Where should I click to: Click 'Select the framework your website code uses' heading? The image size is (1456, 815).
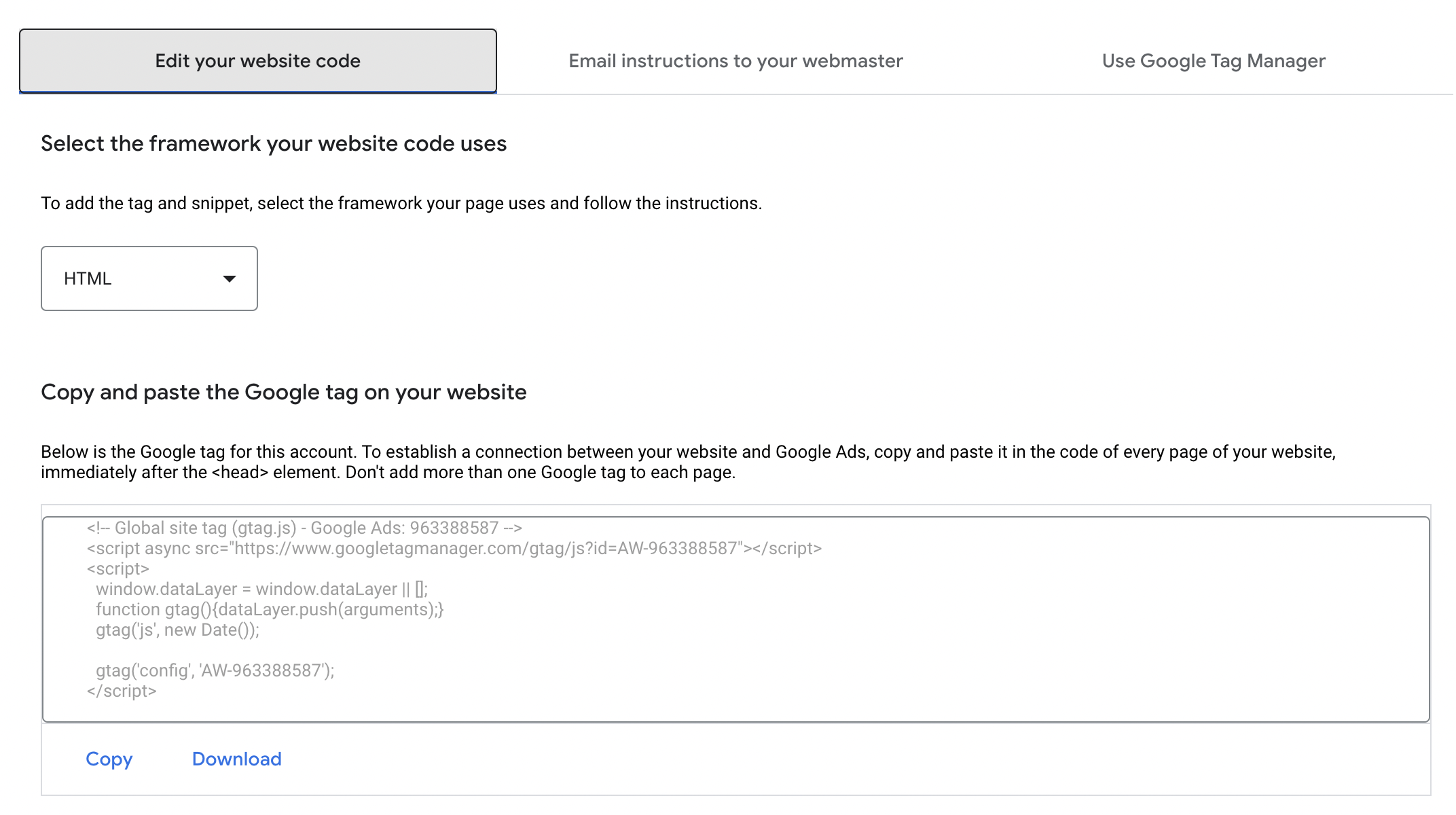(x=274, y=144)
